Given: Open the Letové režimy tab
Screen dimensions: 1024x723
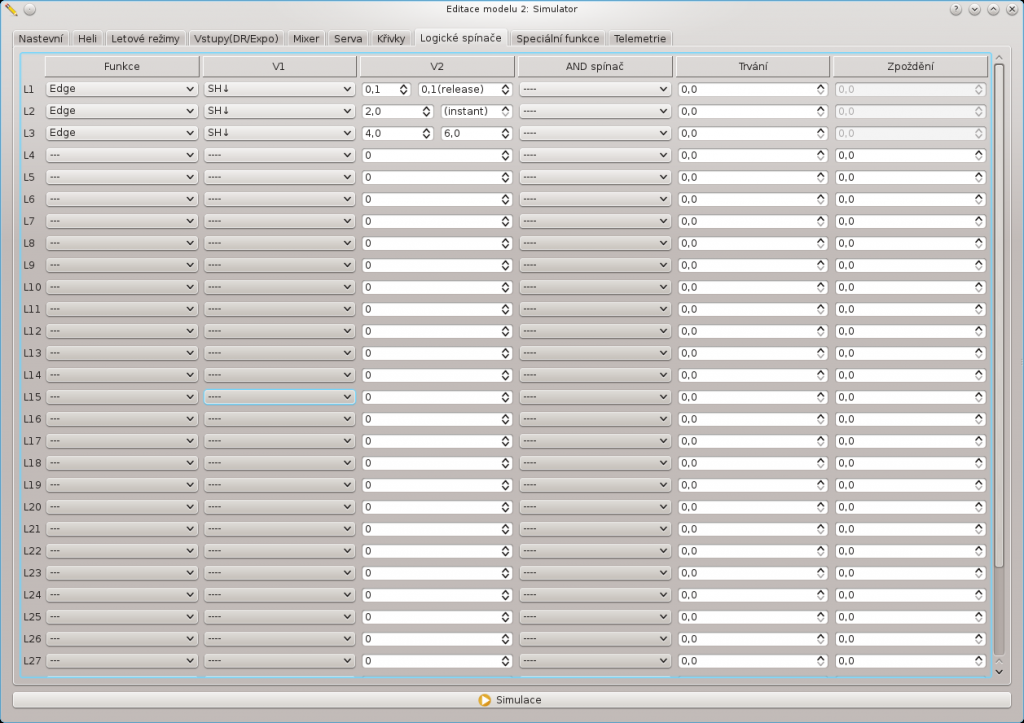Looking at the screenshot, I should tap(146, 39).
